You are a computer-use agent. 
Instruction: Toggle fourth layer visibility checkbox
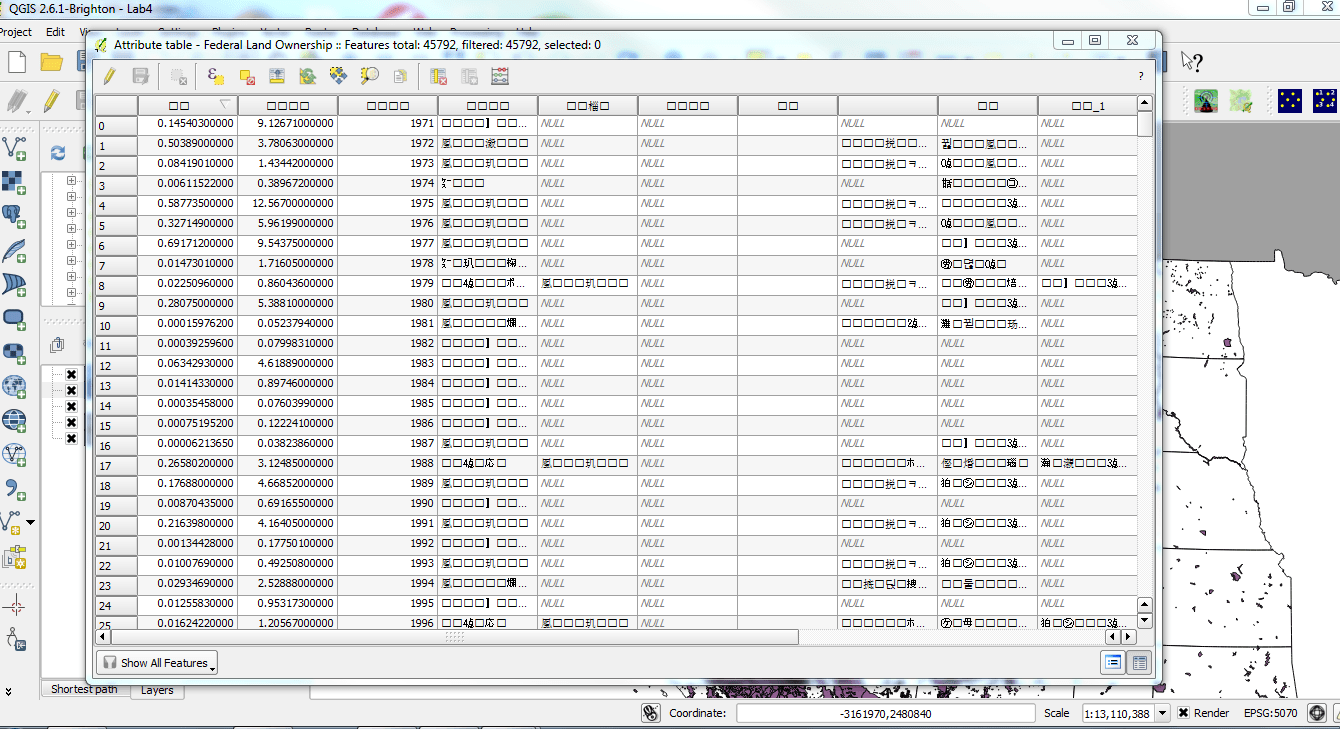click(71, 423)
